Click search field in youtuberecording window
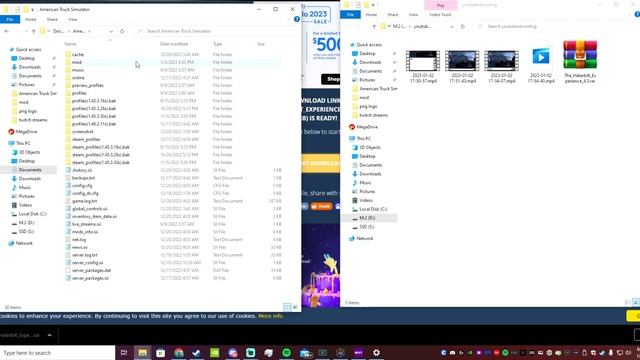Screen dimensions: 640x360 [x=555, y=27]
